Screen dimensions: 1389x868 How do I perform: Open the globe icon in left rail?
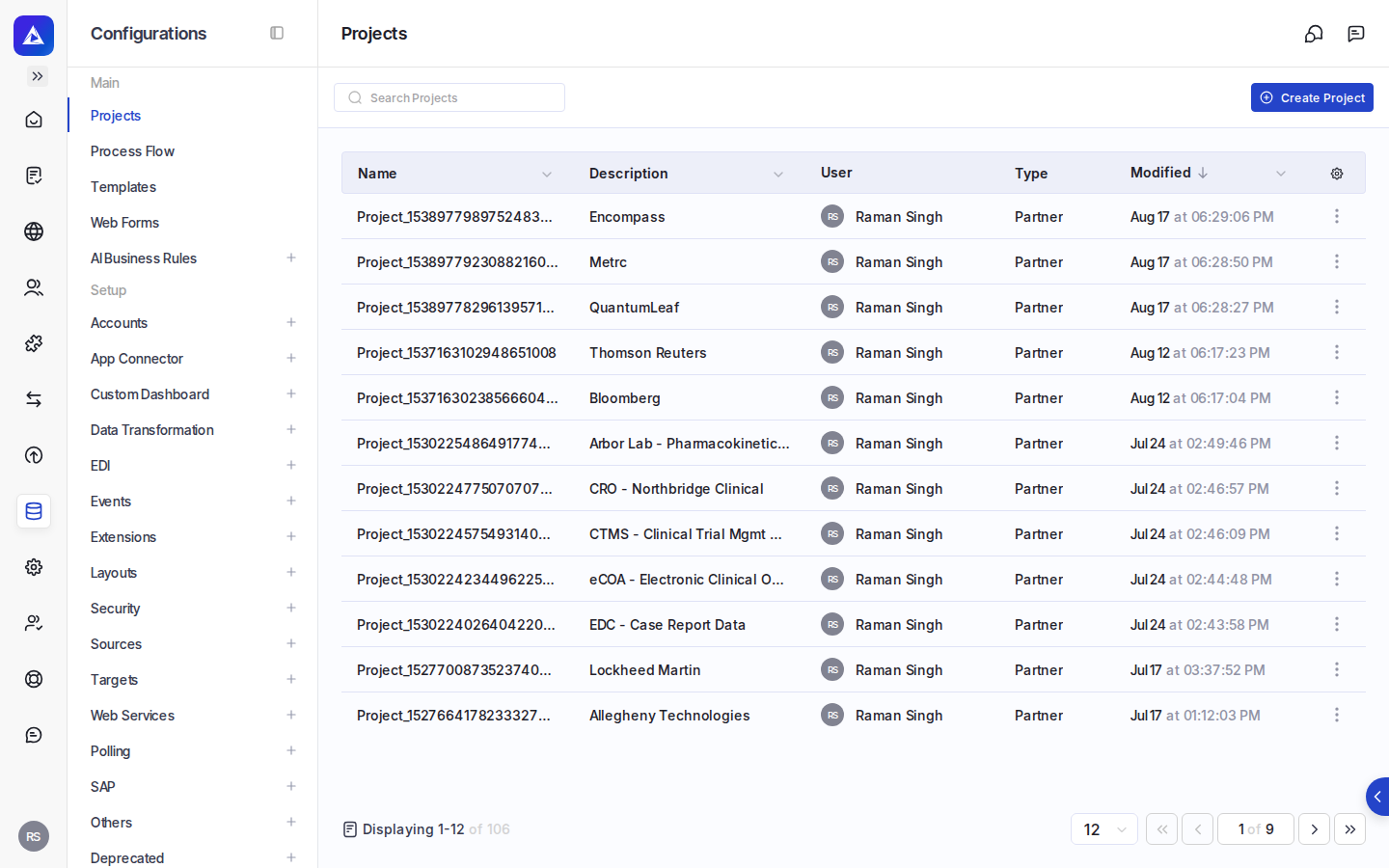tap(34, 231)
